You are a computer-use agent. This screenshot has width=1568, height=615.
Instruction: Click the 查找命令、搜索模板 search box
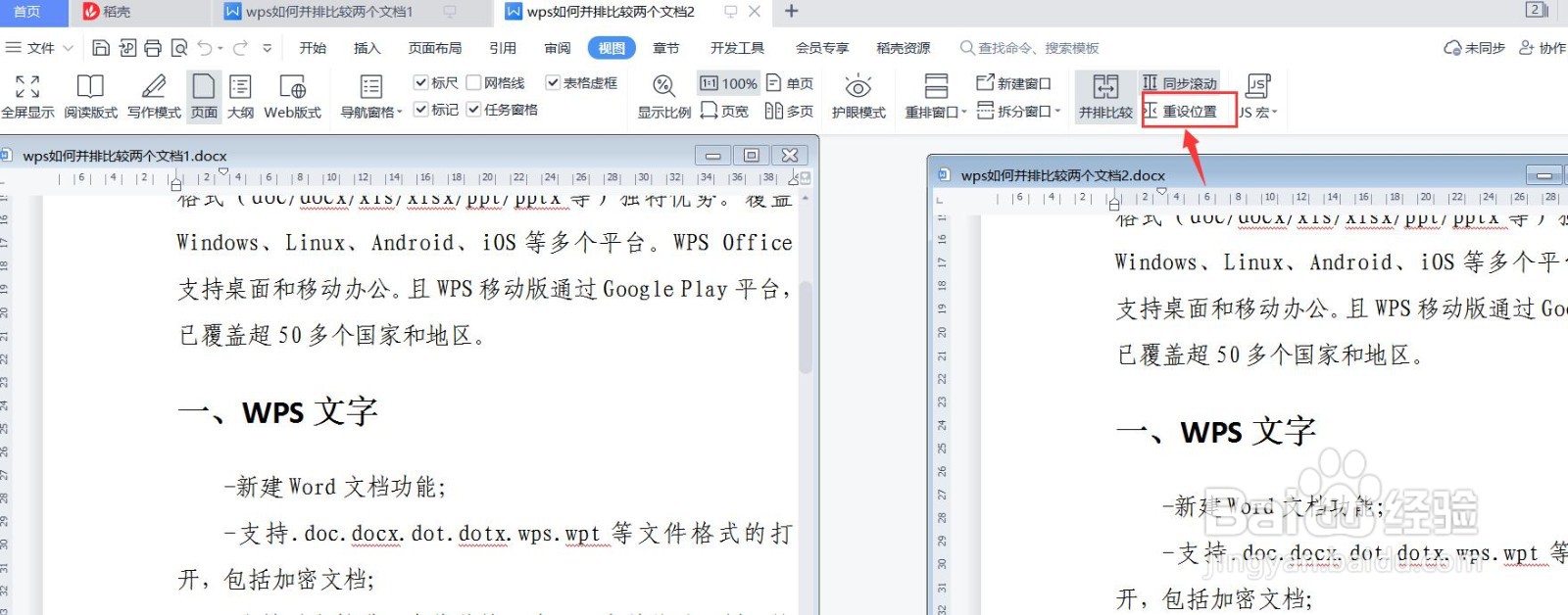pyautogui.click(x=1030, y=47)
